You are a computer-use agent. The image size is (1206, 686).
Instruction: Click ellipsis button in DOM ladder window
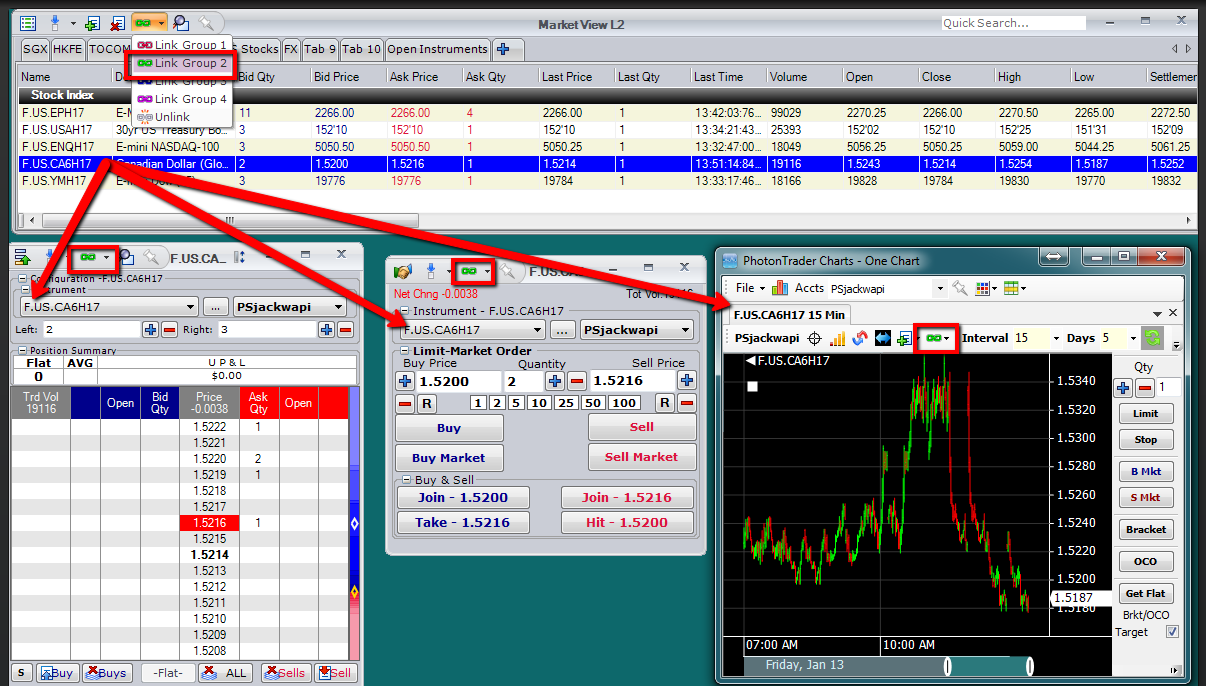coord(216,307)
